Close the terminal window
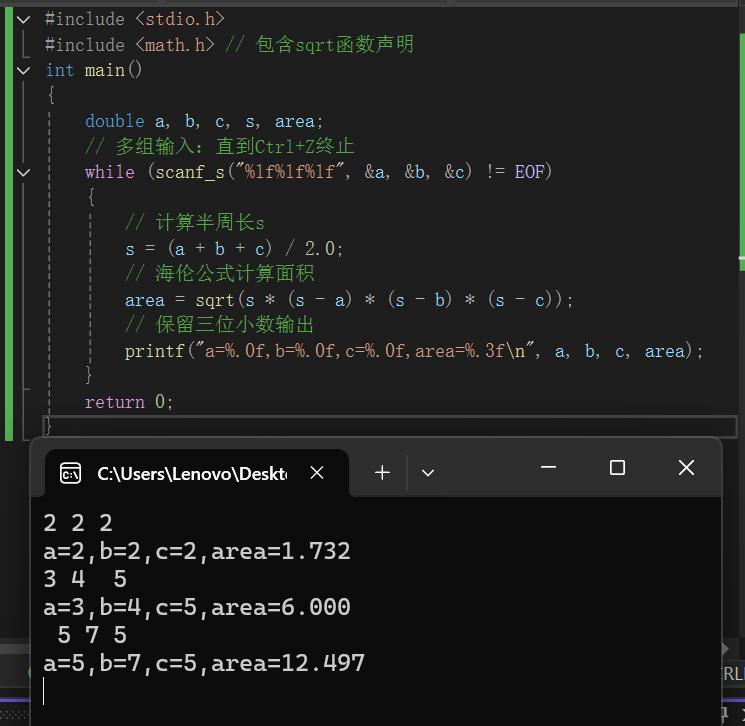The height and width of the screenshot is (726, 745). (686, 468)
